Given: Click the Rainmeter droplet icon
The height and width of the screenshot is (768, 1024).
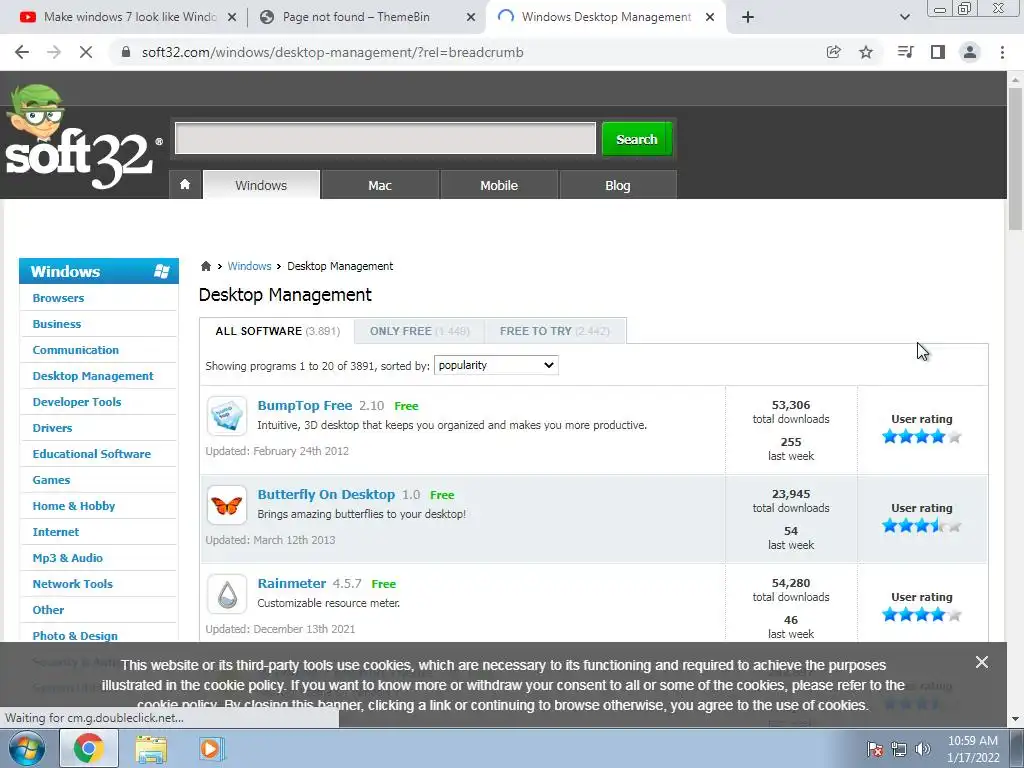Looking at the screenshot, I should [x=227, y=594].
